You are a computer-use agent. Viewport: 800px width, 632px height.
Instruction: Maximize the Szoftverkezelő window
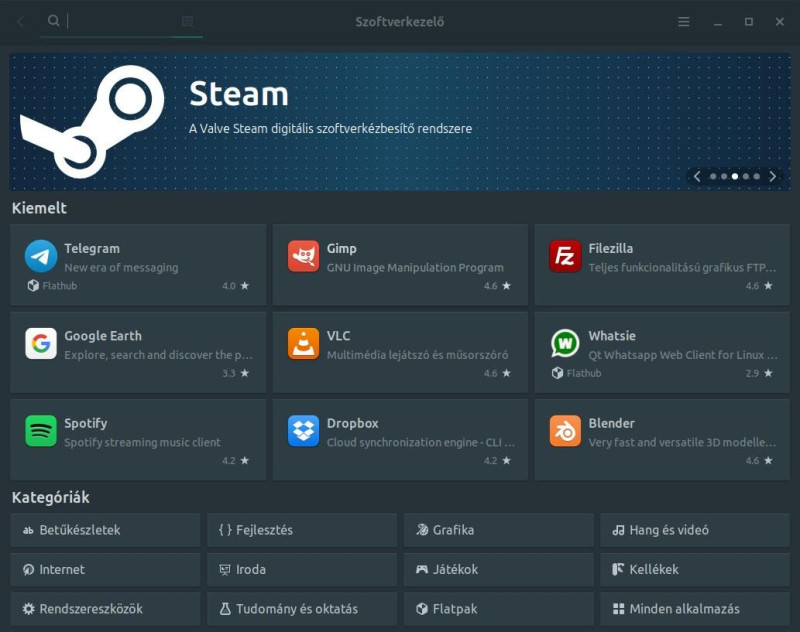748,21
